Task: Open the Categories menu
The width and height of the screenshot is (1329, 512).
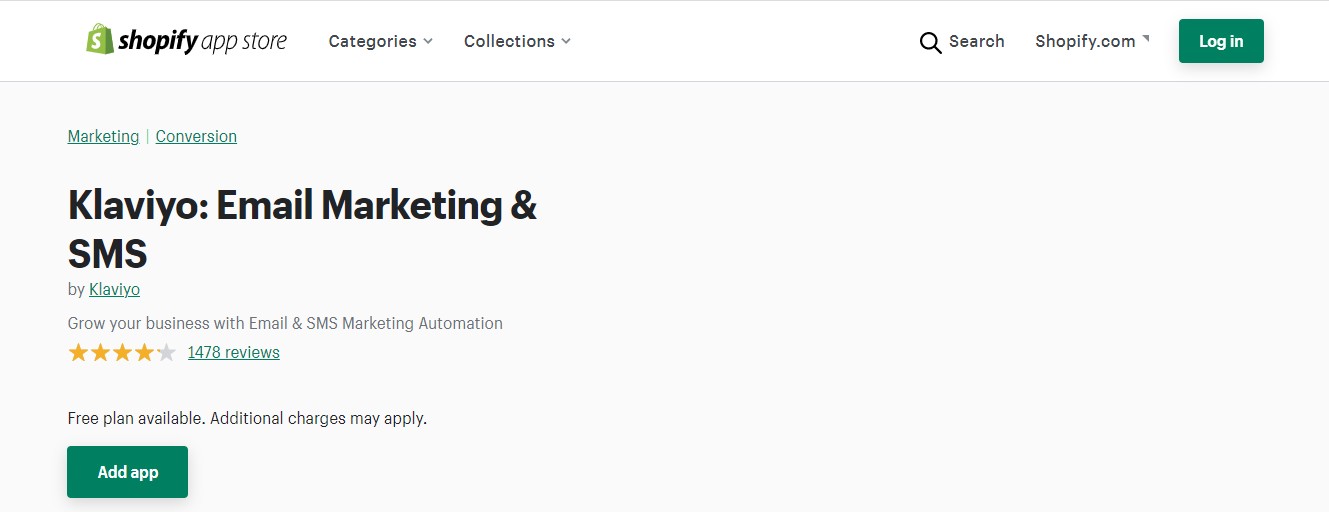Action: pyautogui.click(x=372, y=41)
